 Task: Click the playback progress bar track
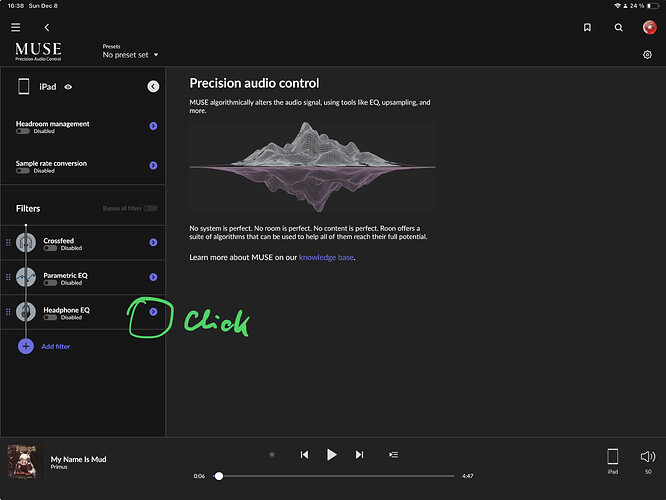point(334,476)
